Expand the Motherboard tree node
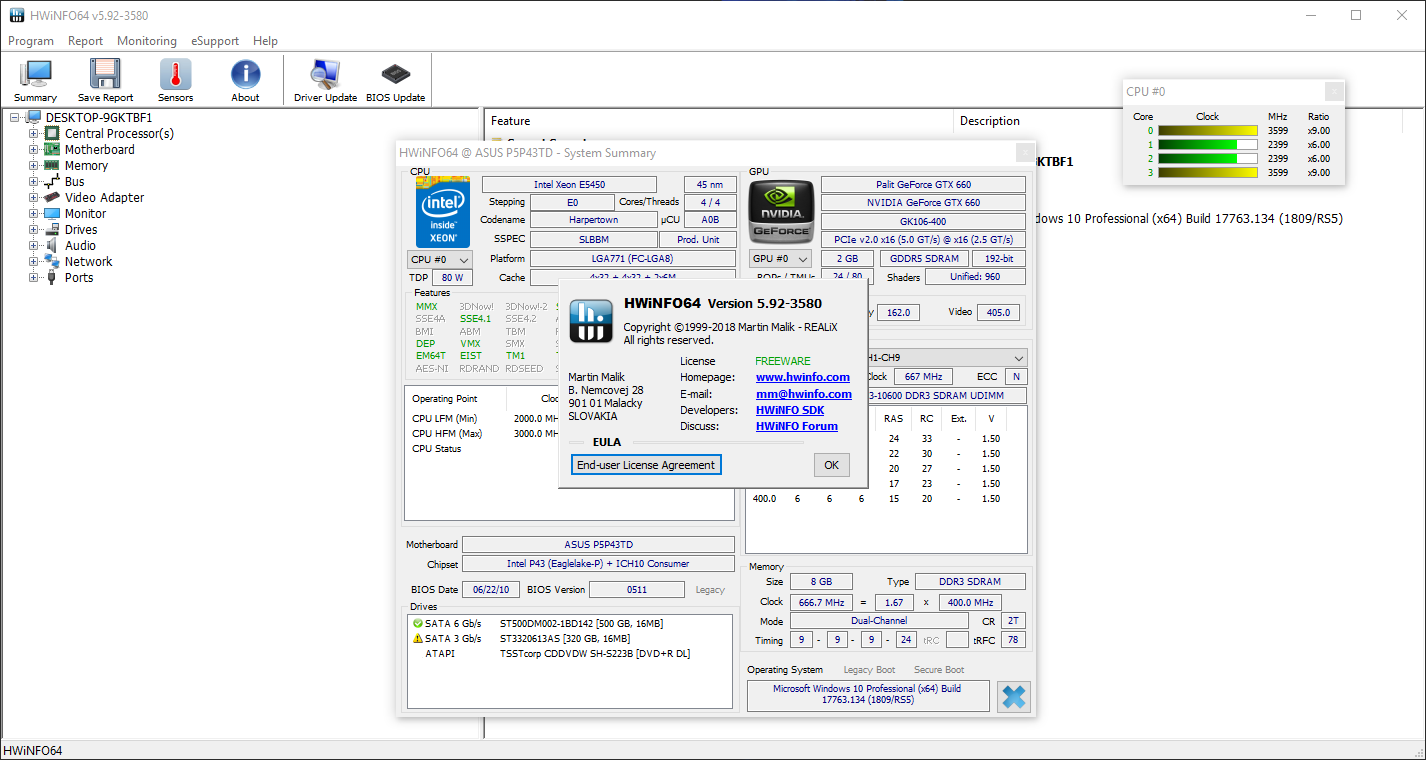The height and width of the screenshot is (760, 1426). (34, 150)
